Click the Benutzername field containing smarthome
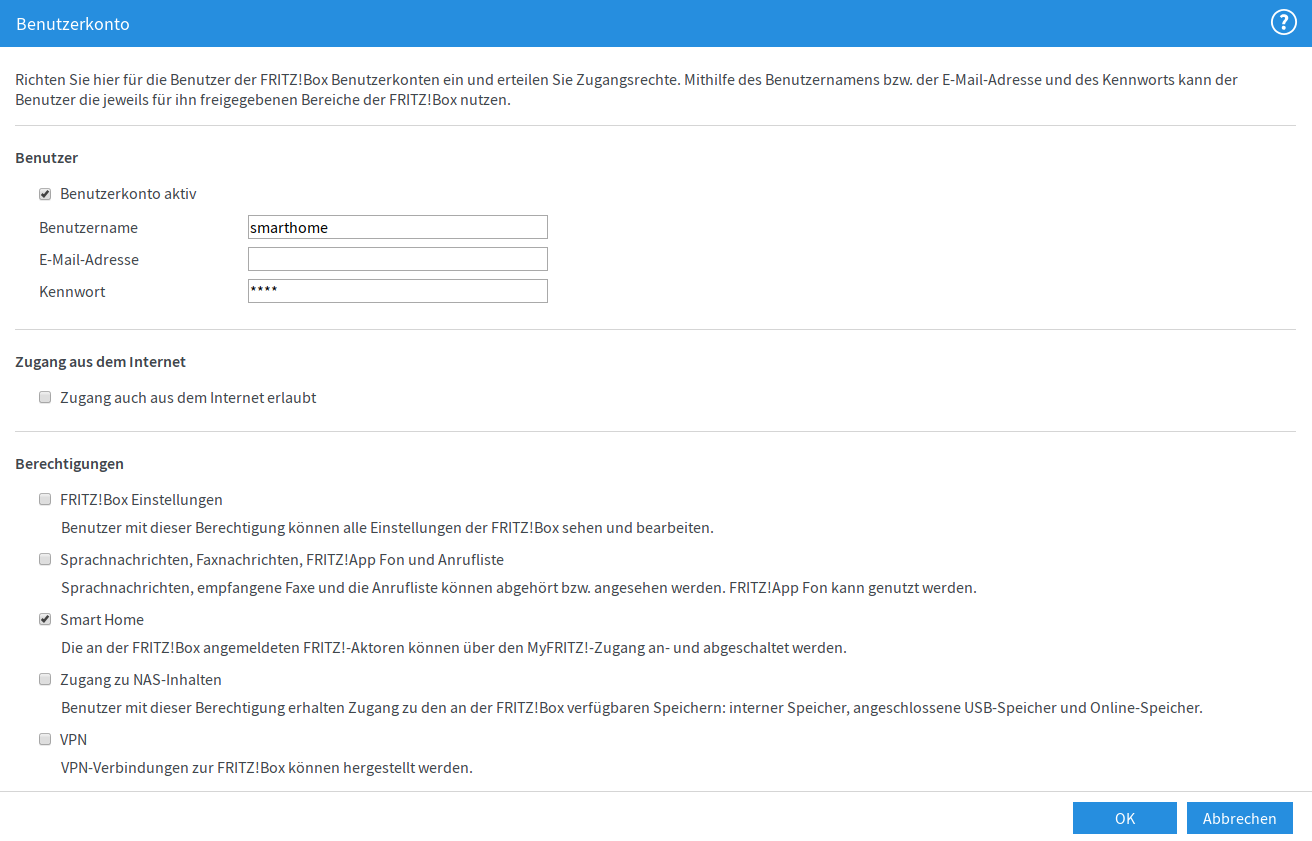This screenshot has height=841, width=1312. 398,227
